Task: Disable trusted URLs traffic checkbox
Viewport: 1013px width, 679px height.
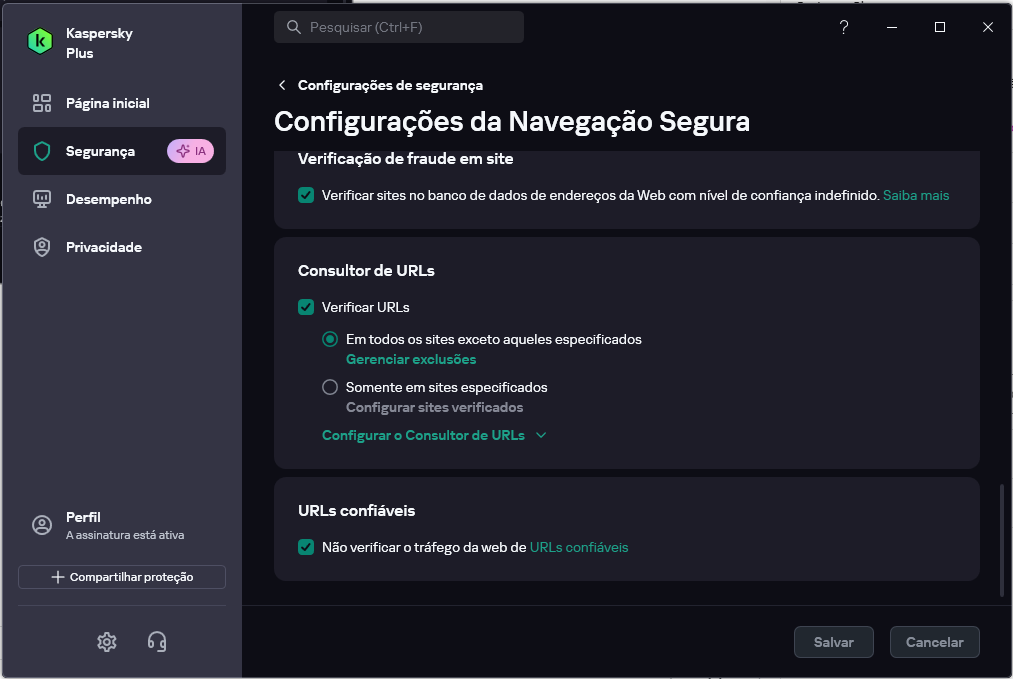Action: [x=306, y=547]
